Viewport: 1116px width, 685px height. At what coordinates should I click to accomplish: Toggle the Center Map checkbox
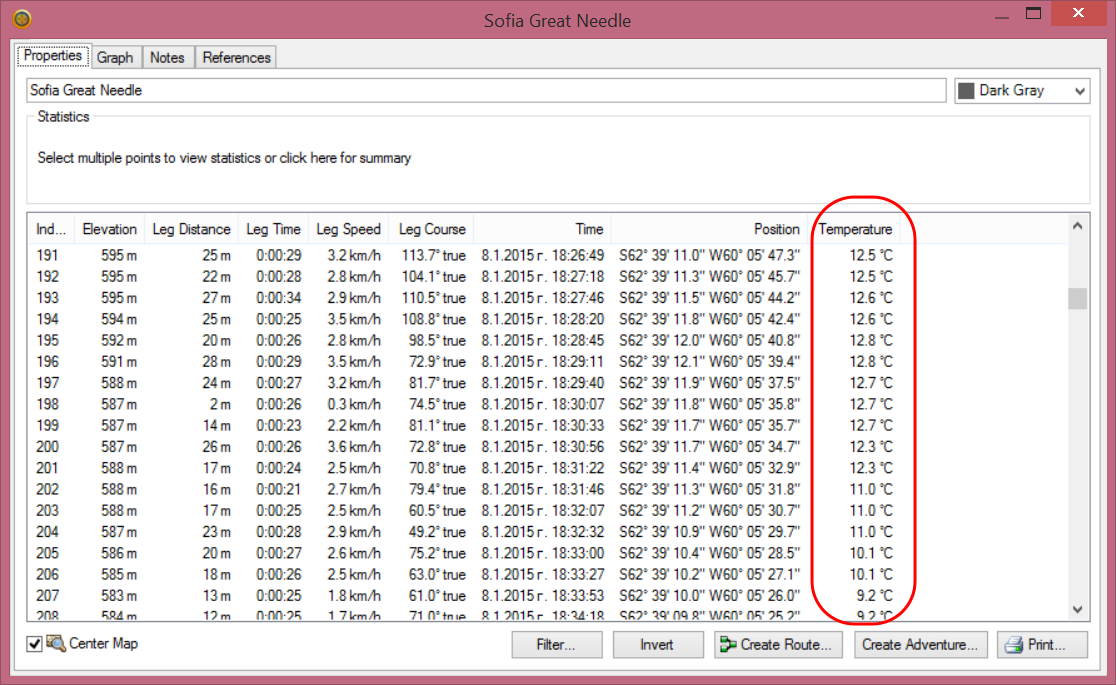pos(35,644)
